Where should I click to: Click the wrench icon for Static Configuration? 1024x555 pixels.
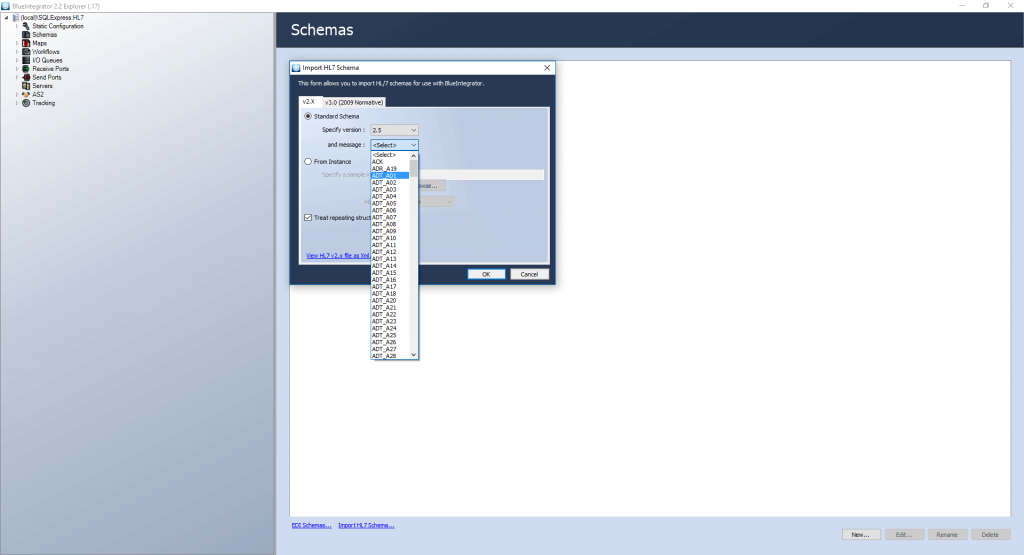point(26,26)
